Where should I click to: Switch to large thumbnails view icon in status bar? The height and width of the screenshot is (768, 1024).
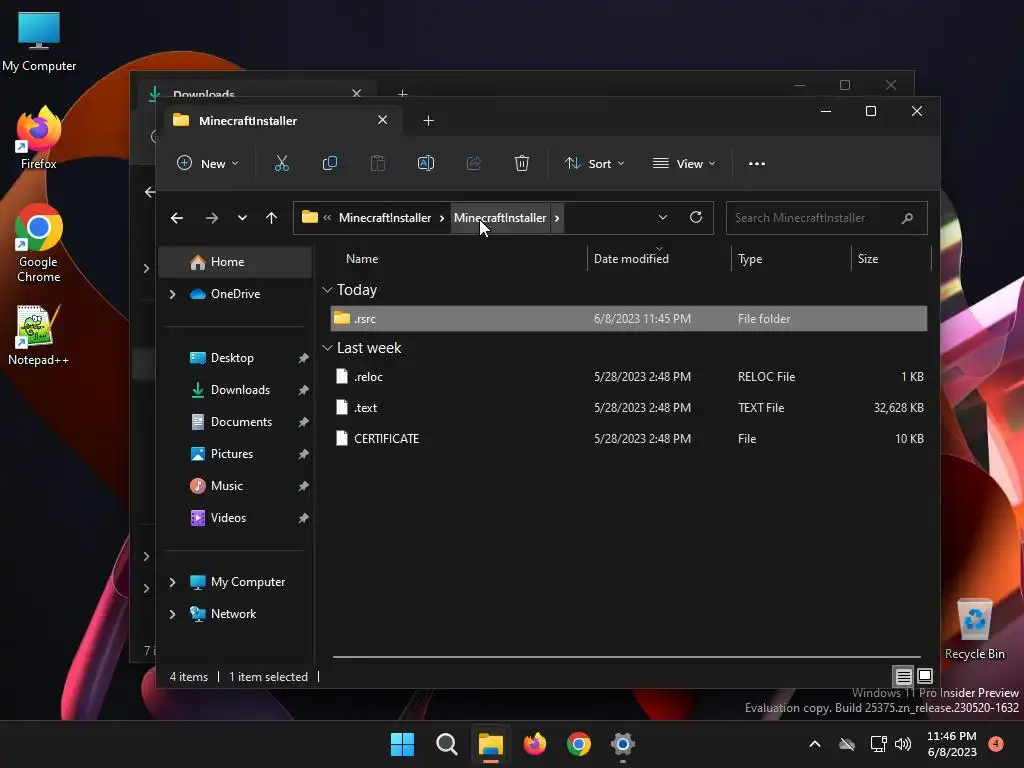[925, 676]
